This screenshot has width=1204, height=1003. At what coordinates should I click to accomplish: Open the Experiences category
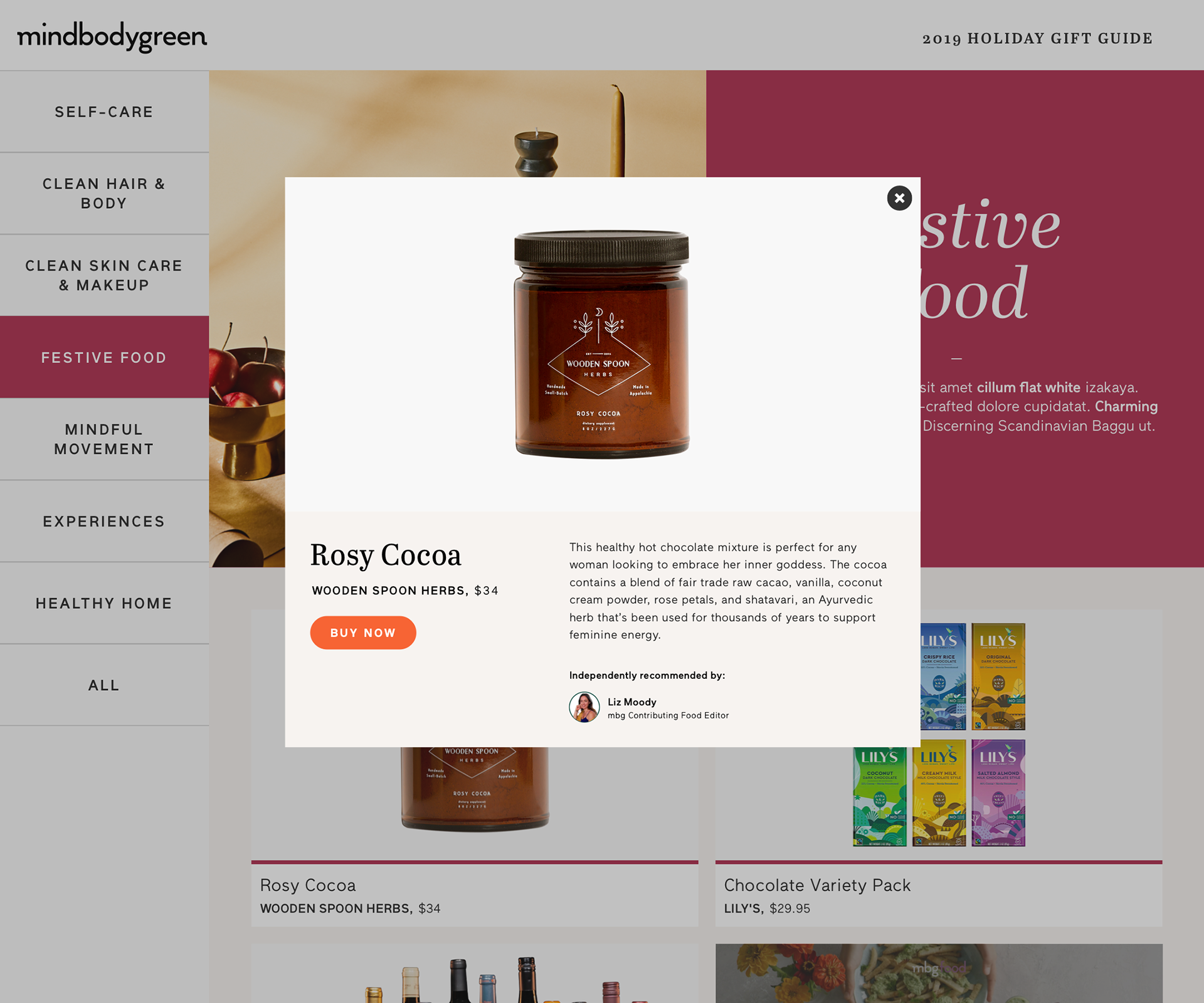pos(104,522)
